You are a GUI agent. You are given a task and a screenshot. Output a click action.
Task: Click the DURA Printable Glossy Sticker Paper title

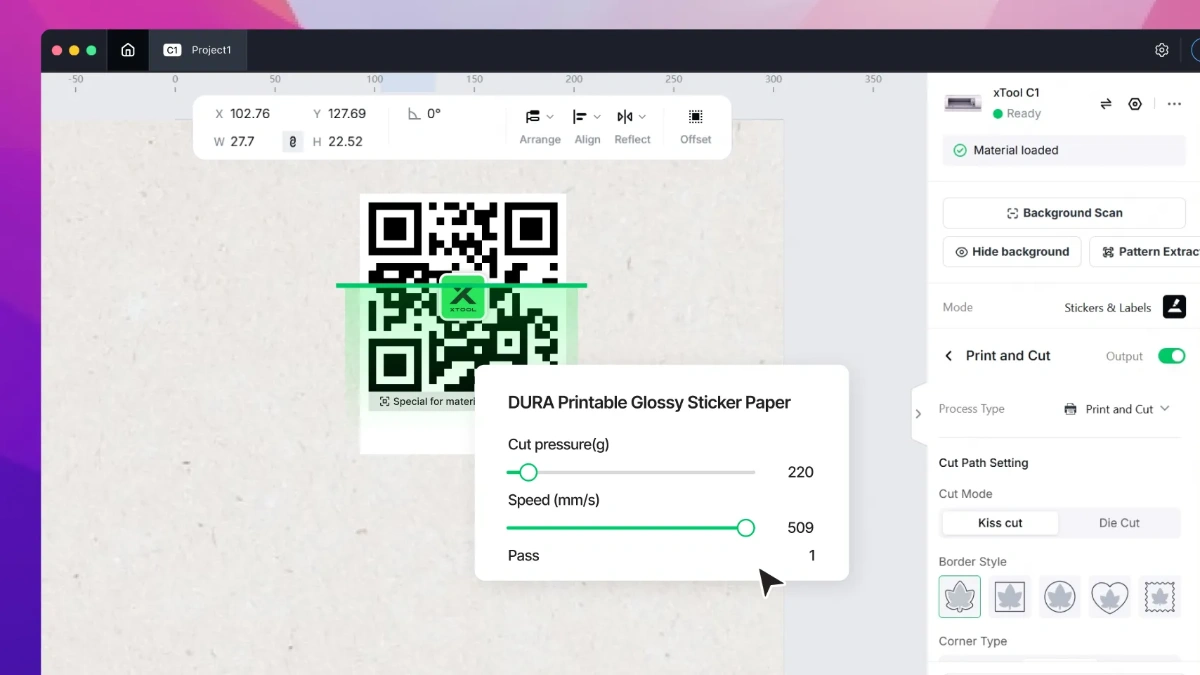649,403
